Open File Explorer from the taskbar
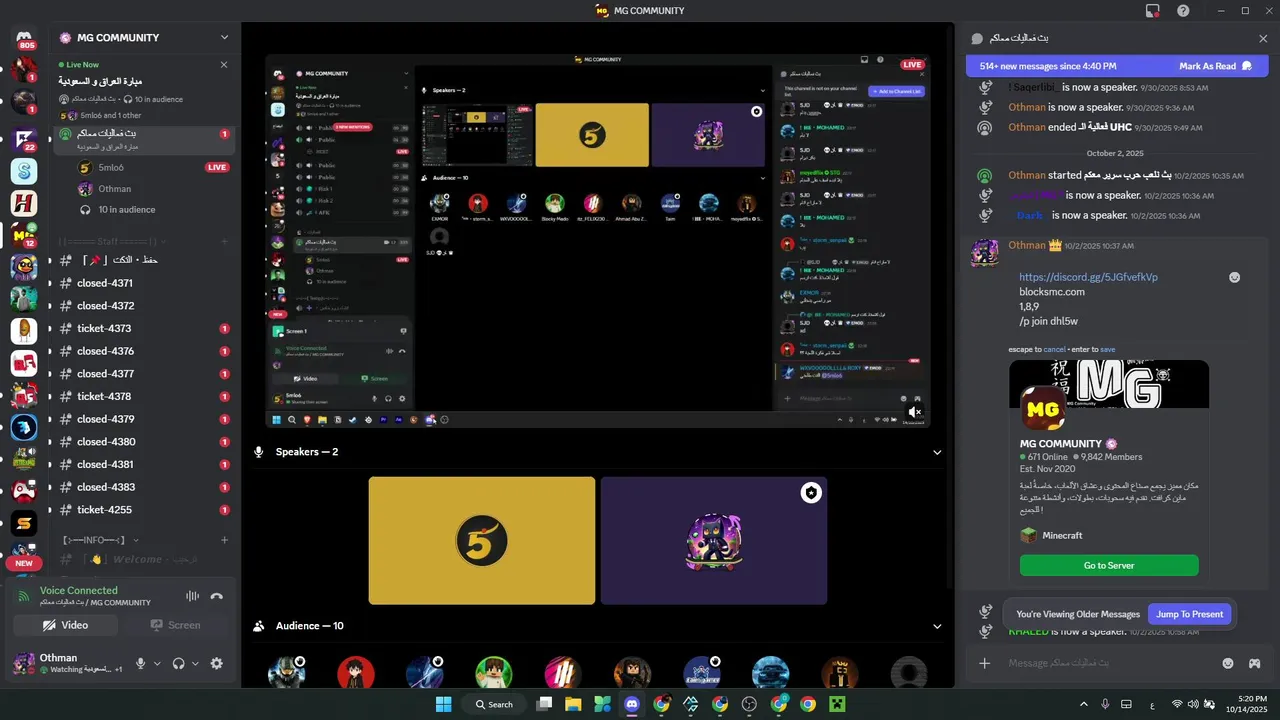Viewport: 1280px width, 720px height. click(x=573, y=704)
